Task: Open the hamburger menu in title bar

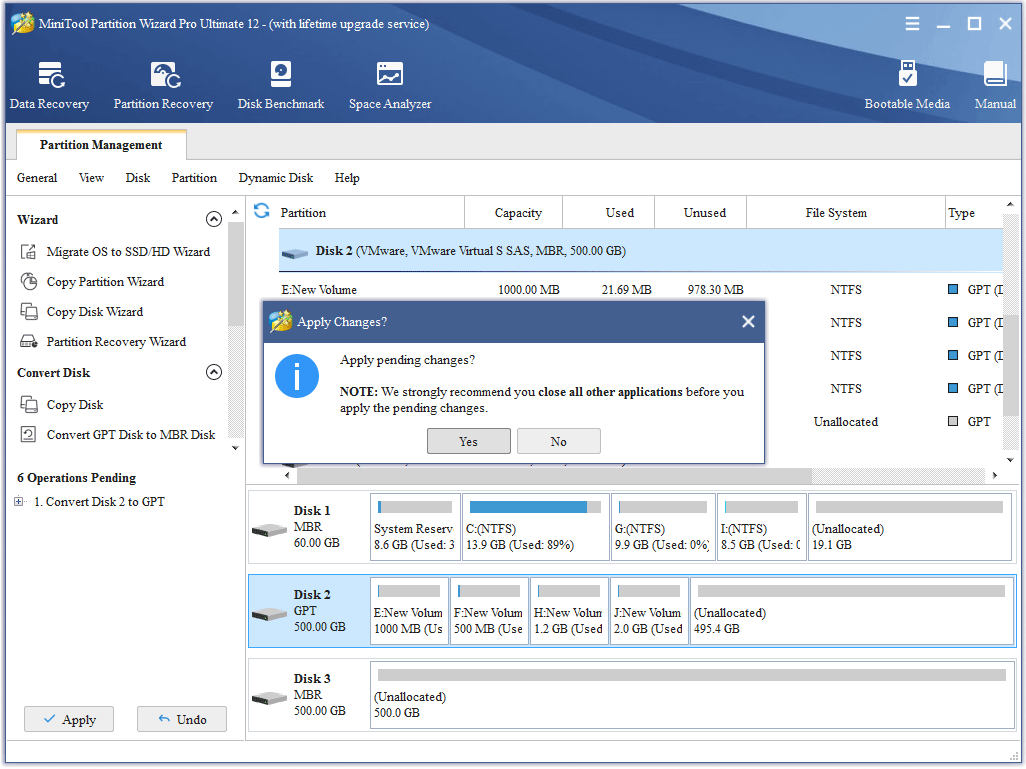Action: click(x=912, y=23)
